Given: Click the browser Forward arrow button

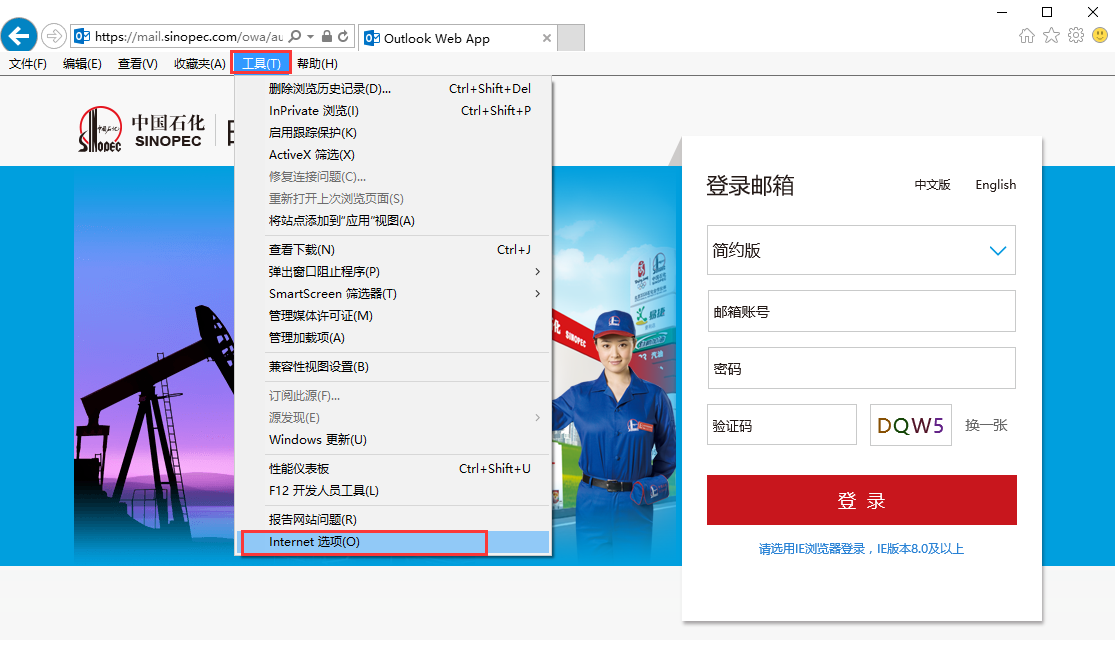Looking at the screenshot, I should [x=53, y=36].
